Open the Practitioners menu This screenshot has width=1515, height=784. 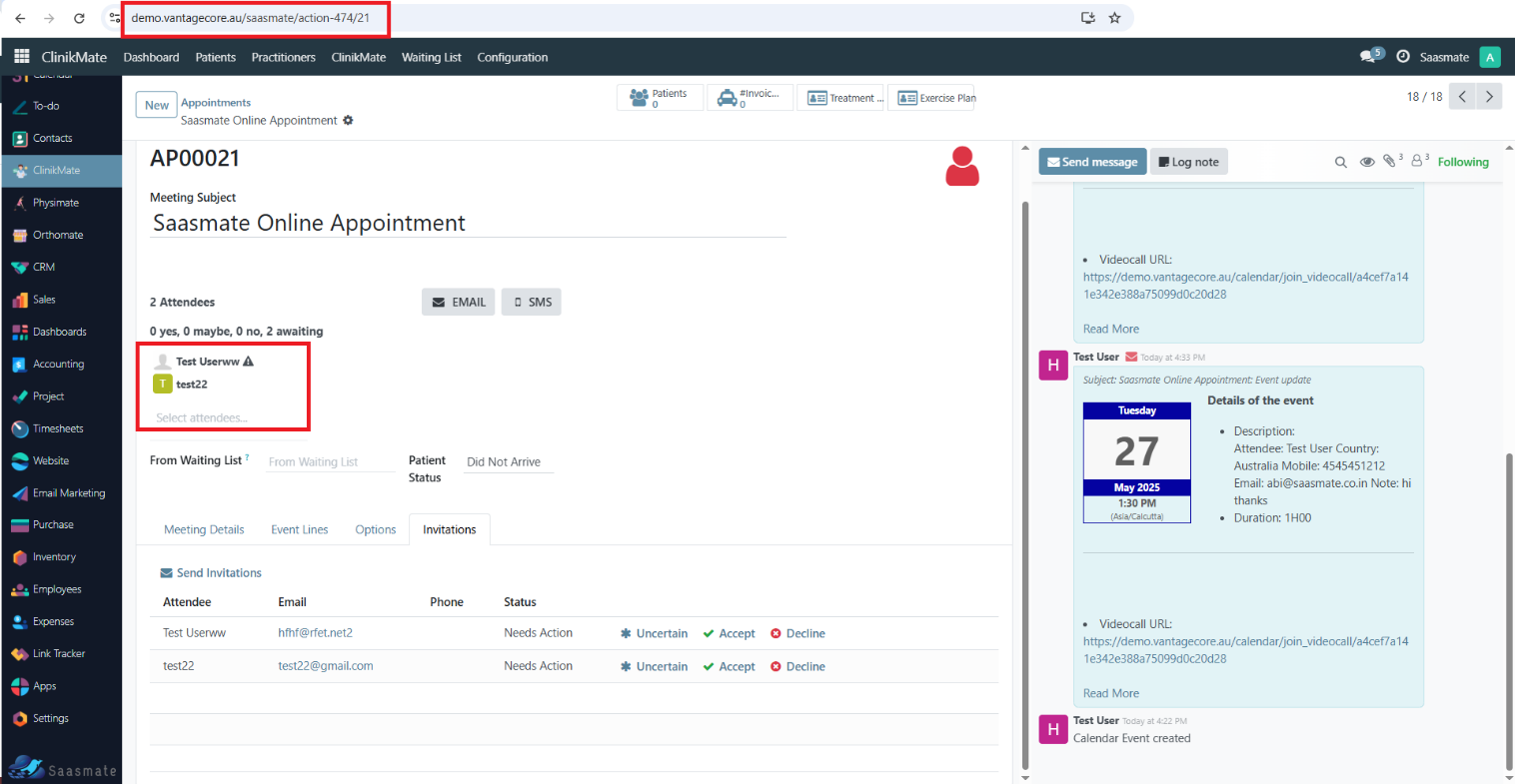[283, 57]
